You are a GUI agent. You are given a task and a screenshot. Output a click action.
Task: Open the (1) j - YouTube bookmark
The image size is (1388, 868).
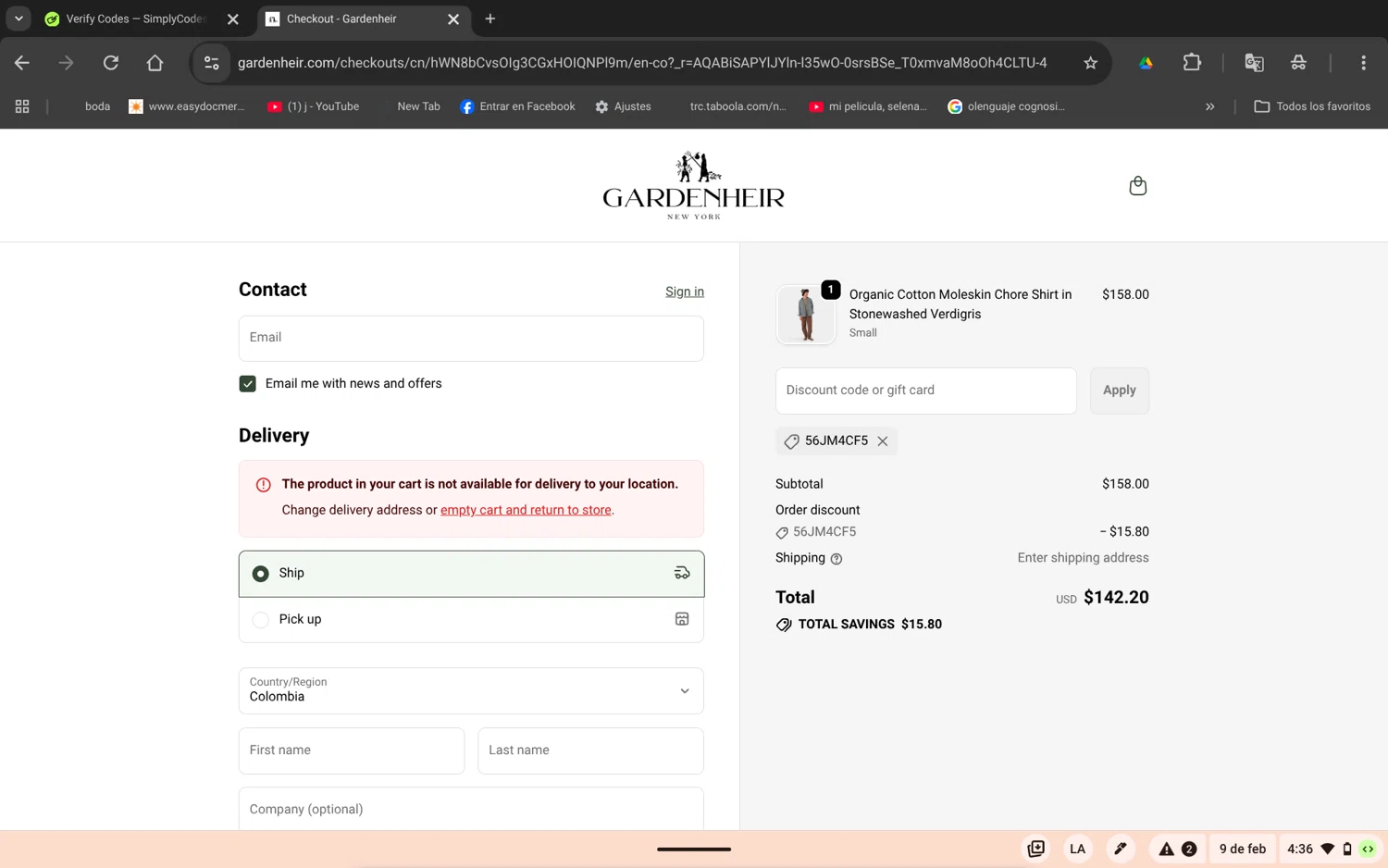pos(313,106)
